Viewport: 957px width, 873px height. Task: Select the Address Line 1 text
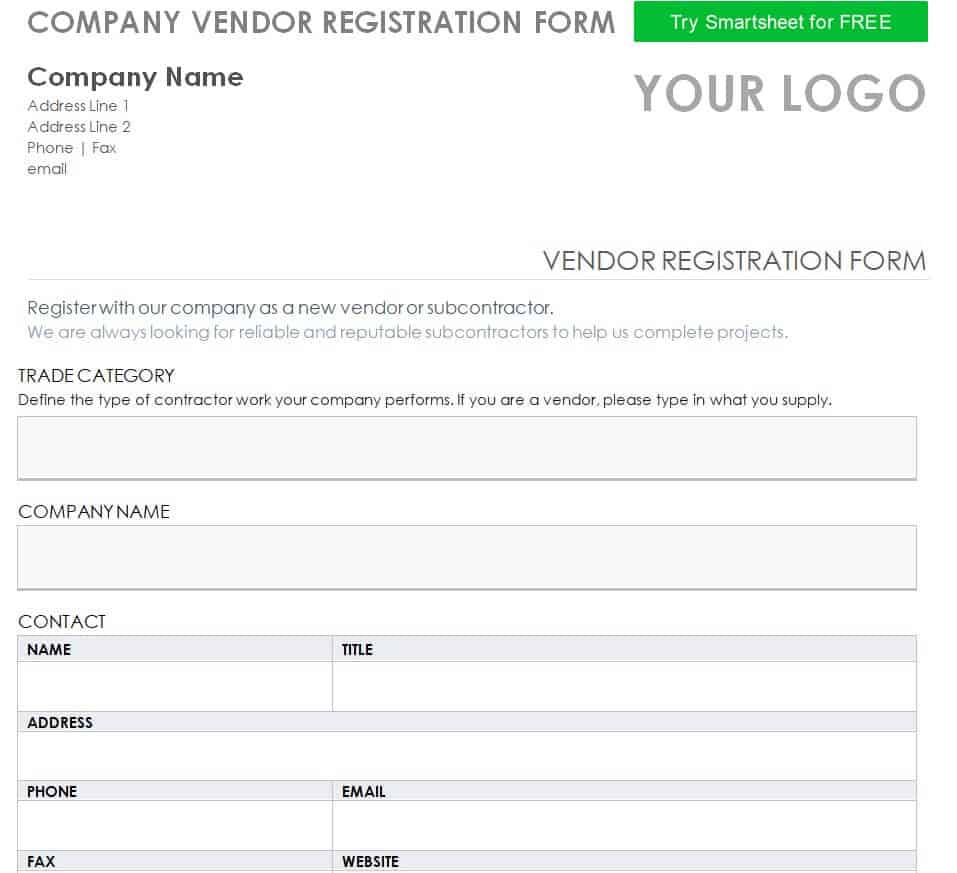pyautogui.click(x=78, y=106)
